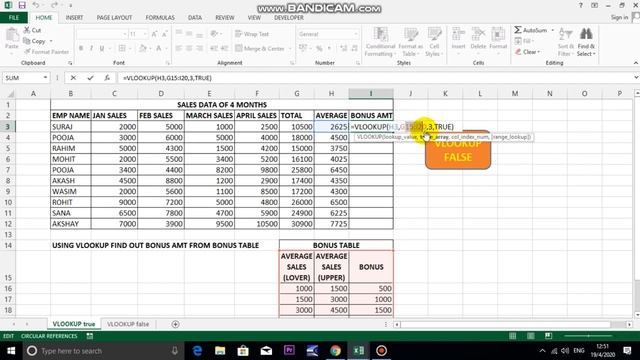Open Adobe Premiere from taskbar

pos(289,351)
